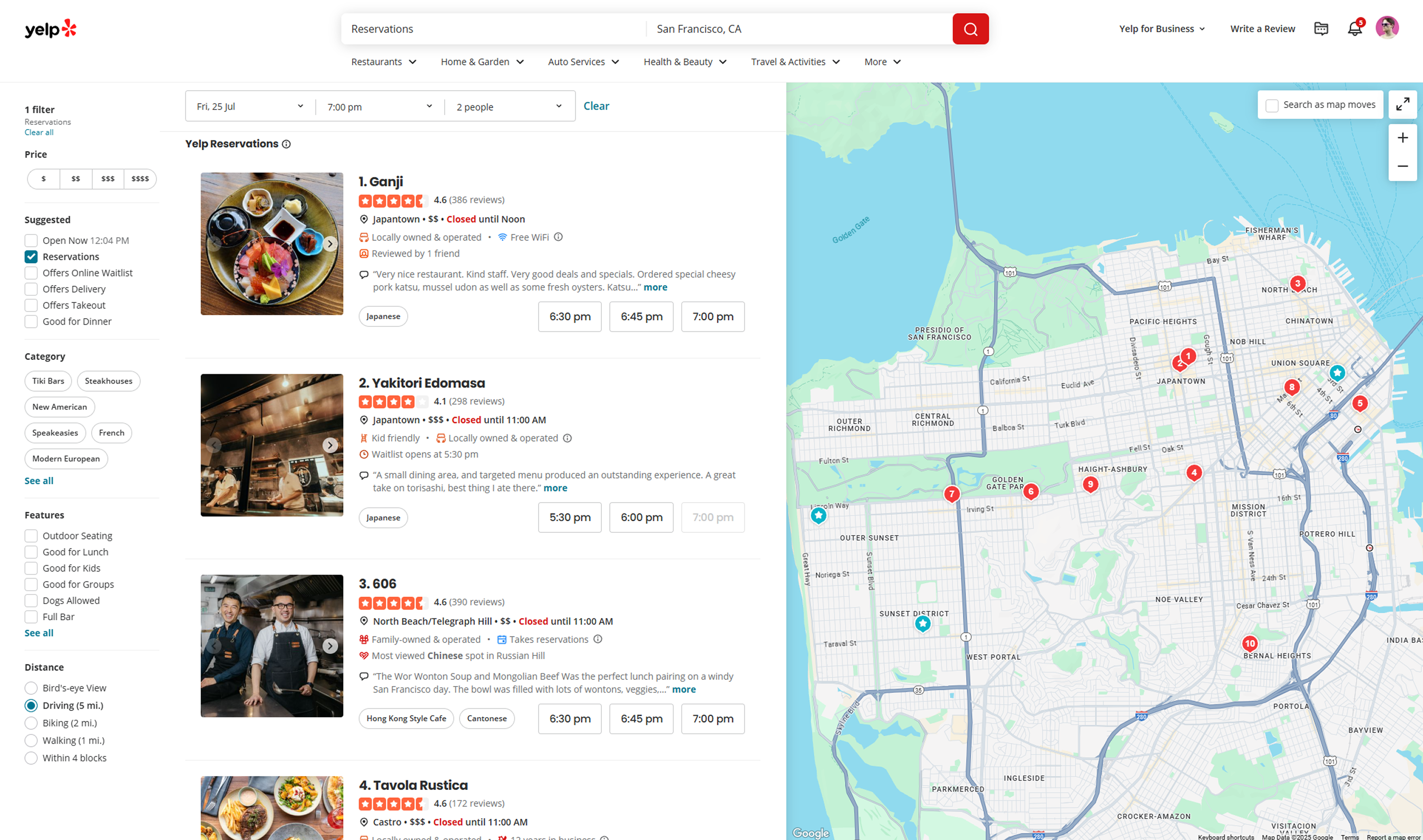Zoom out on the map
The image size is (1423, 840).
(x=1402, y=166)
